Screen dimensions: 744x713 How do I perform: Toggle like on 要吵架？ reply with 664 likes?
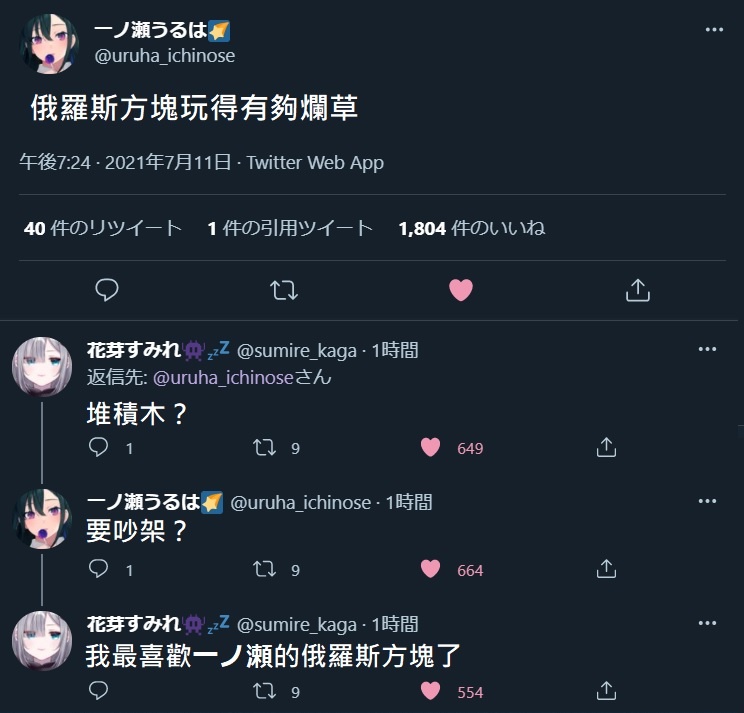pos(430,569)
